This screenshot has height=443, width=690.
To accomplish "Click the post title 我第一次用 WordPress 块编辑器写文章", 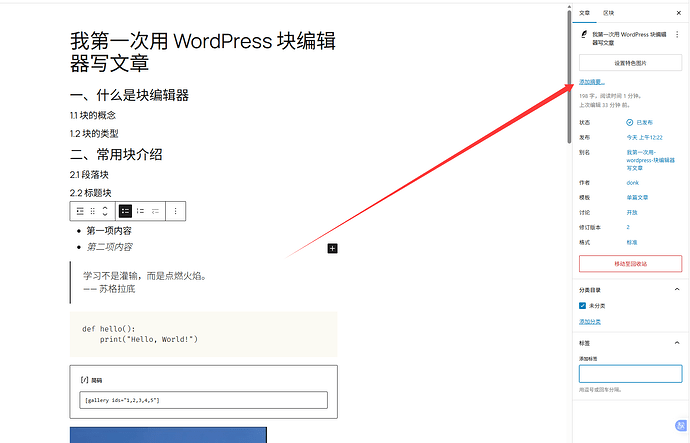I will point(203,52).
